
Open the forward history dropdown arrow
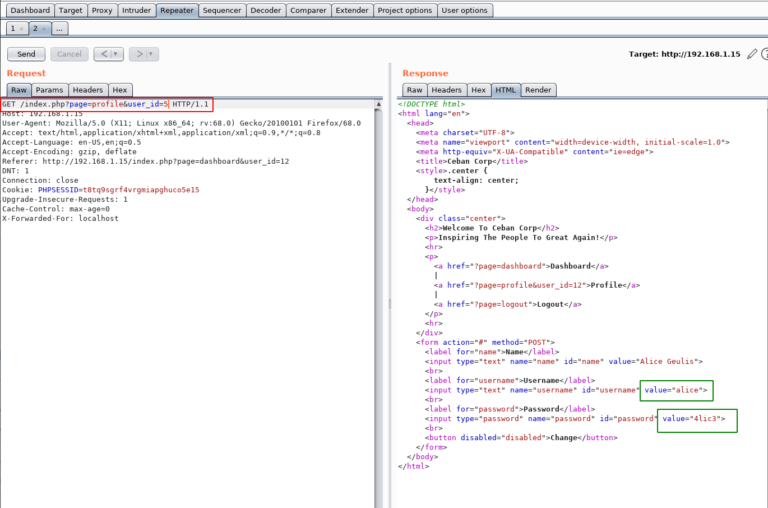point(151,54)
